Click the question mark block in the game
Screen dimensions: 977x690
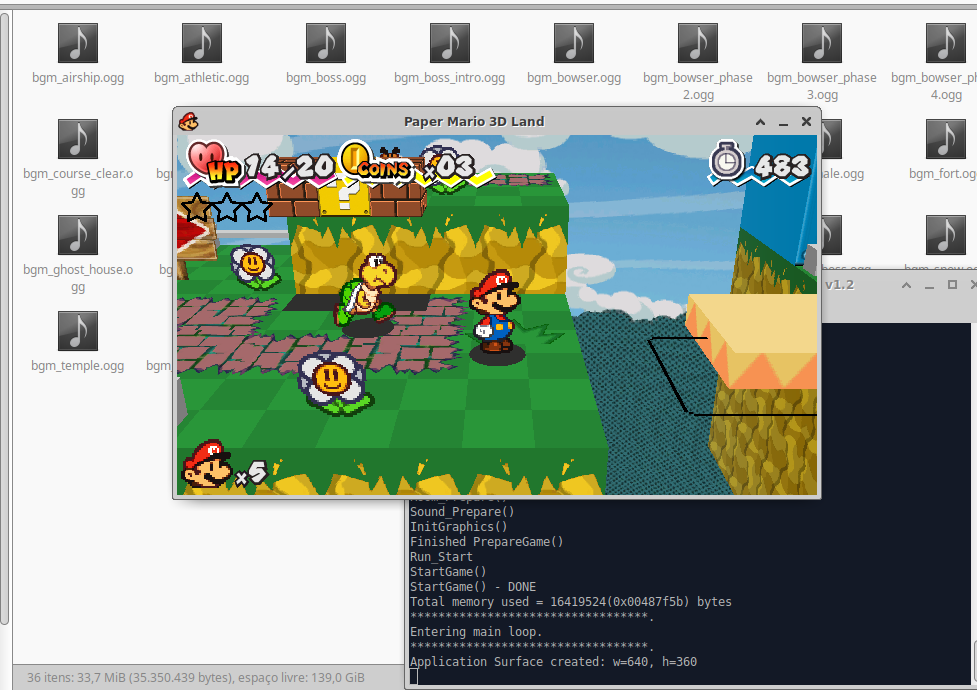tap(344, 196)
